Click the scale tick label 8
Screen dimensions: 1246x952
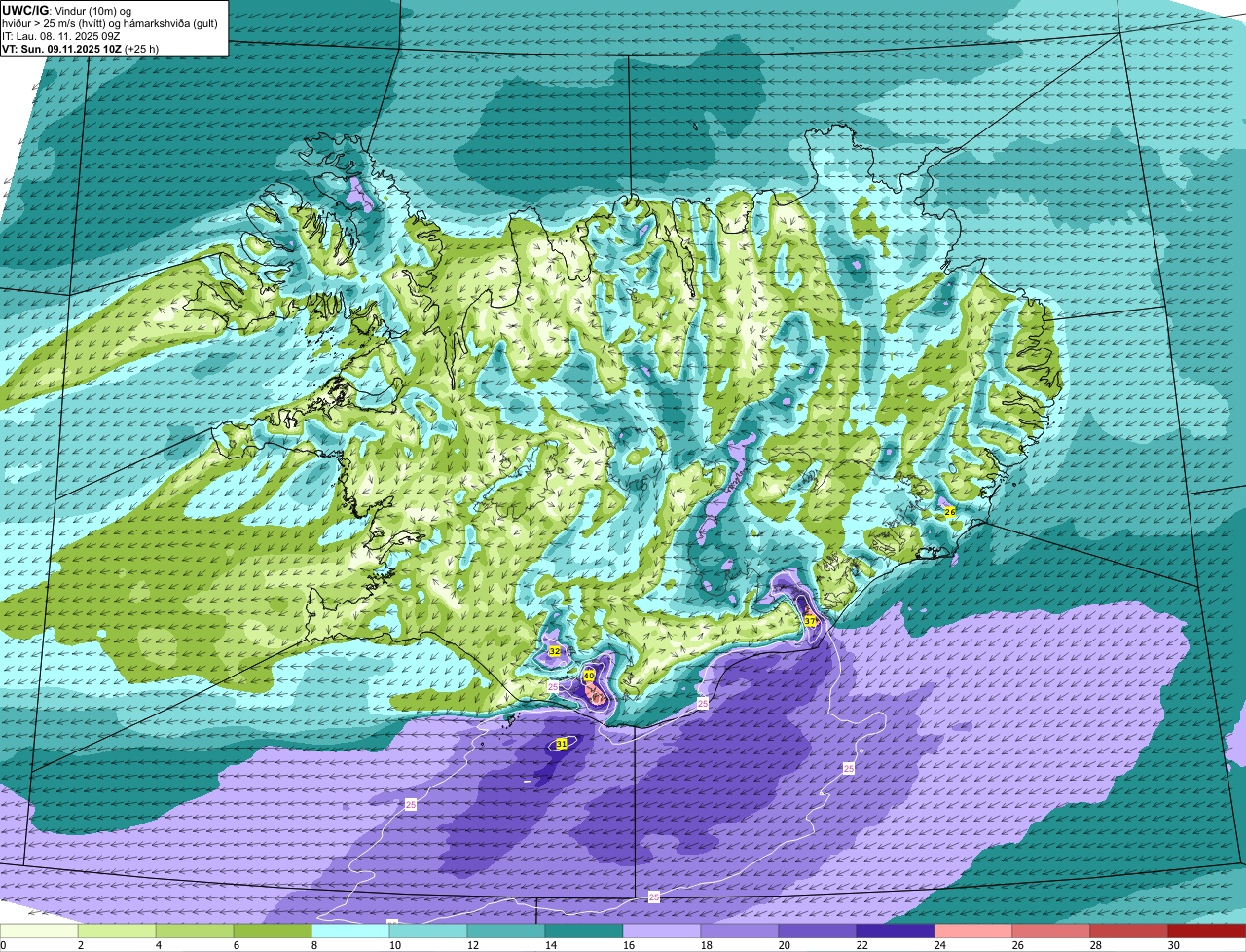(x=314, y=945)
